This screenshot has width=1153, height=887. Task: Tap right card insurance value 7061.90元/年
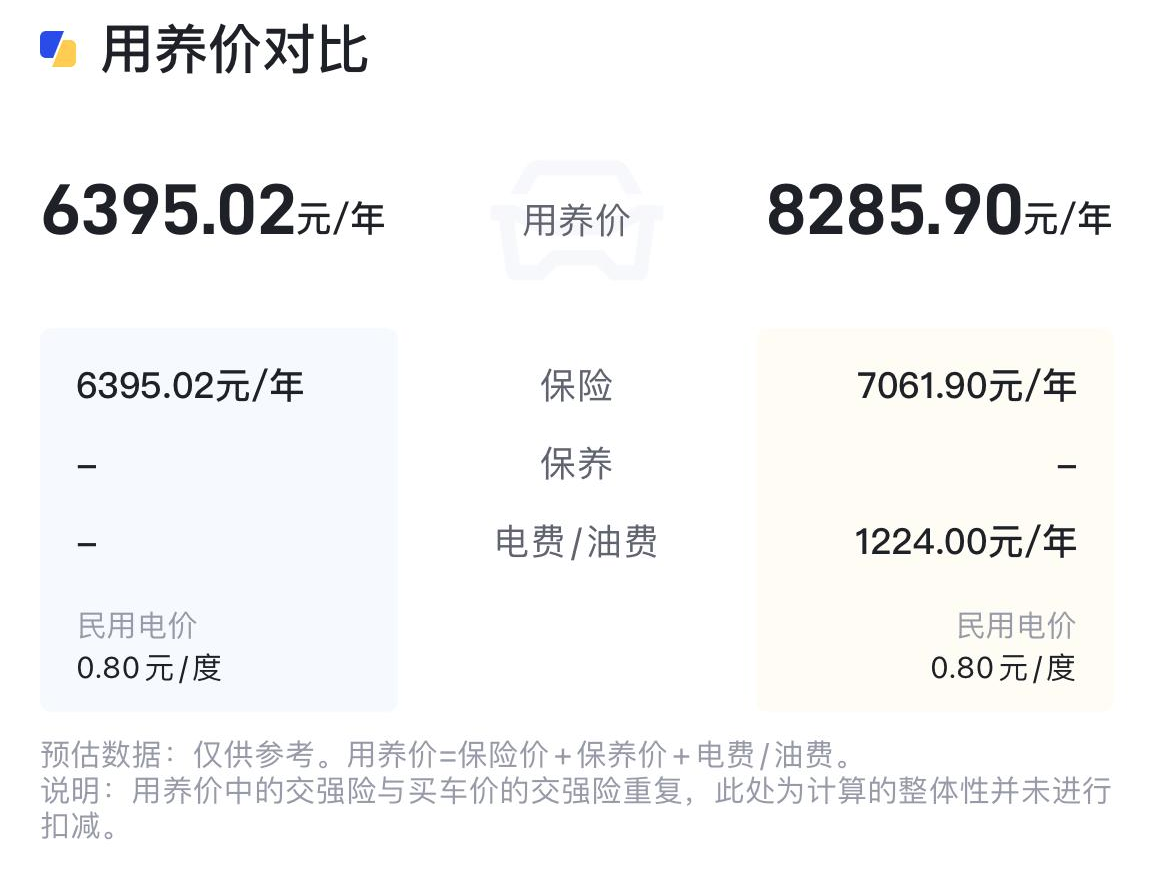966,385
